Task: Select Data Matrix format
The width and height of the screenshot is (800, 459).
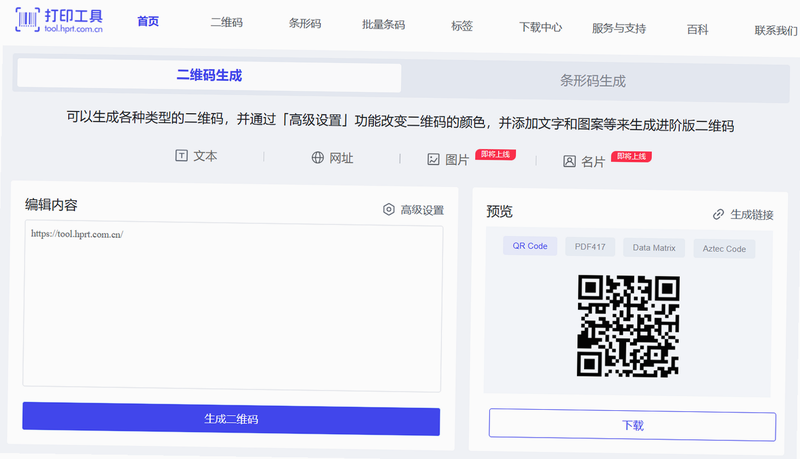Action: coord(654,248)
